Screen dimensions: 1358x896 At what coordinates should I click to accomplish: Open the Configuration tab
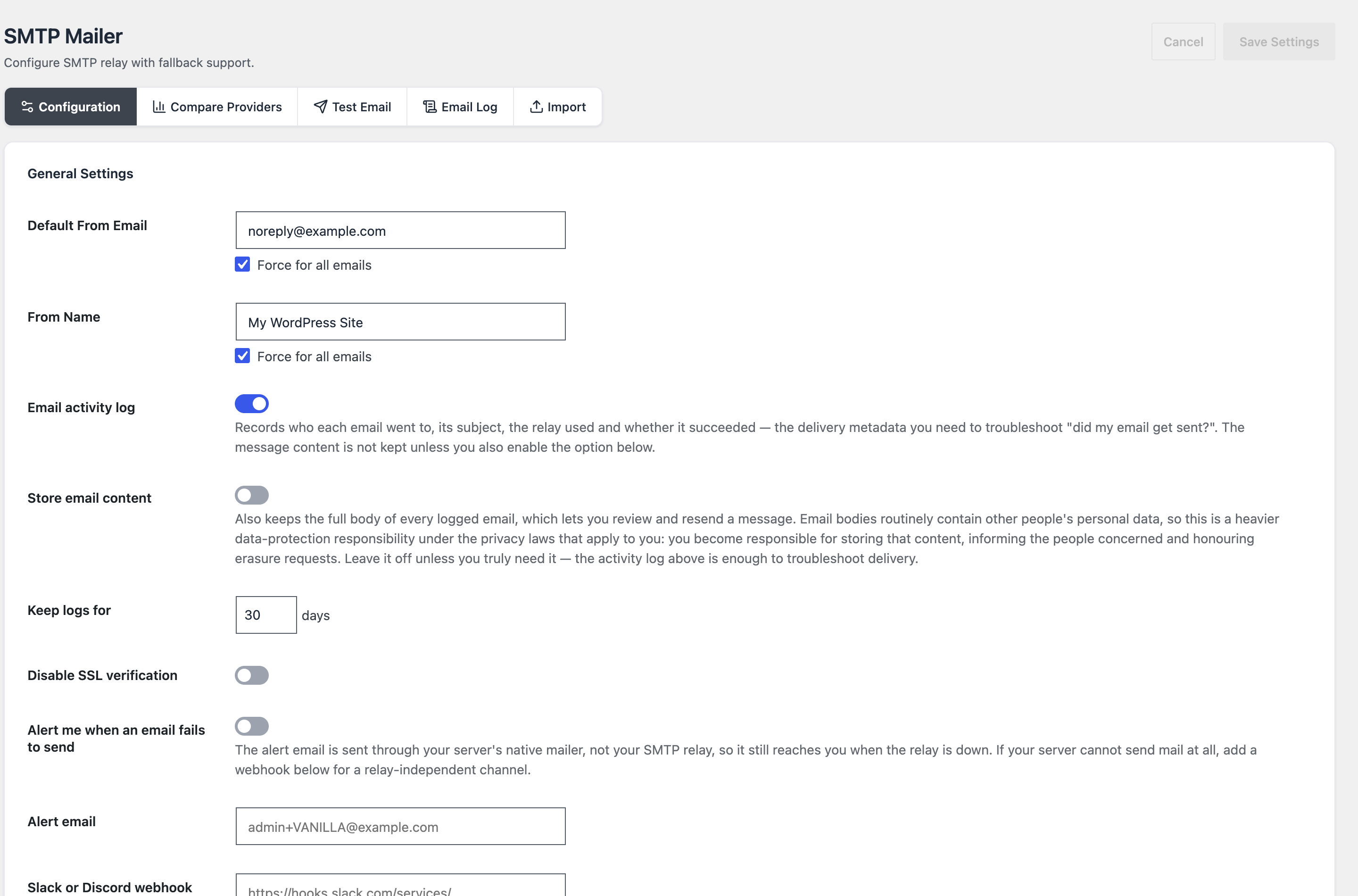point(71,106)
